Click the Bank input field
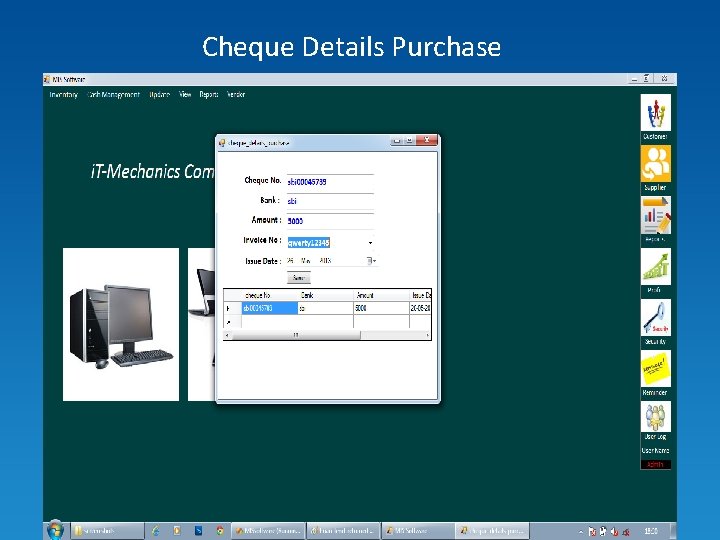Screen dimensions: 720x540 [330, 201]
